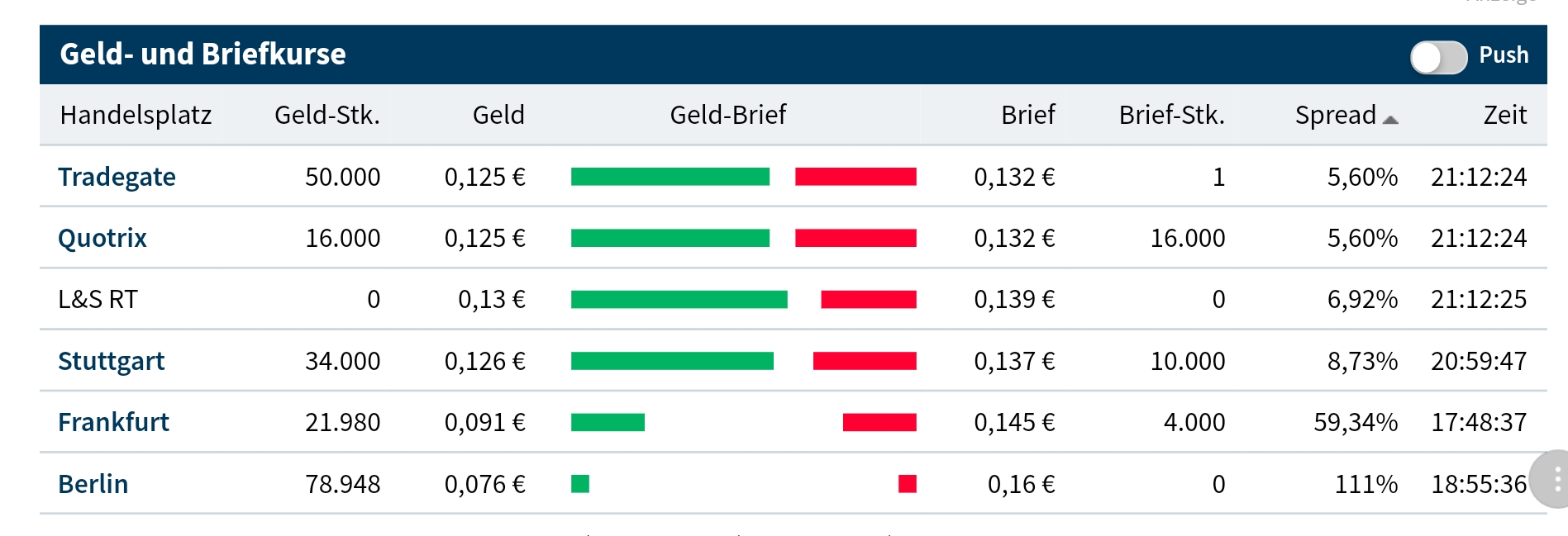This screenshot has width=1568, height=536.
Task: Sort table by Geld-Stk. column
Action: point(326,115)
